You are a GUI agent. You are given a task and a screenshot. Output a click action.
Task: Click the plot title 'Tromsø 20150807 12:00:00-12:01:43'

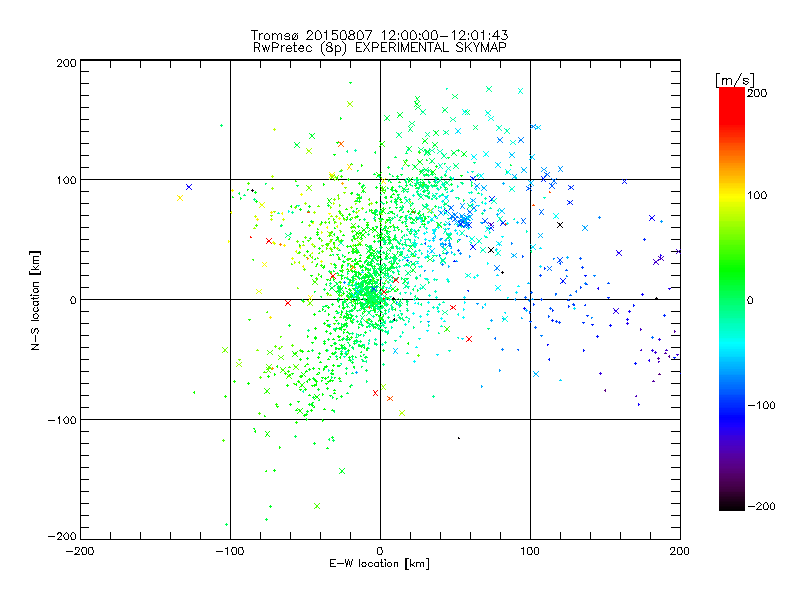pos(380,35)
